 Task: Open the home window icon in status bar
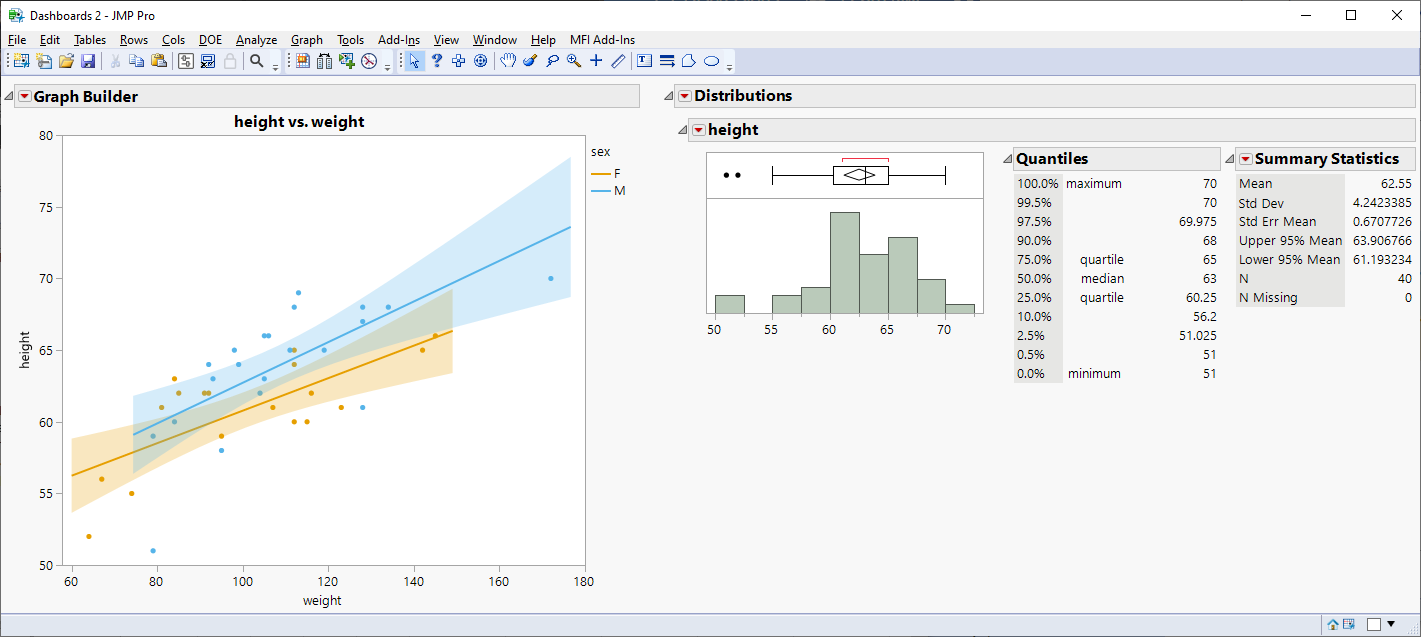[1332, 624]
